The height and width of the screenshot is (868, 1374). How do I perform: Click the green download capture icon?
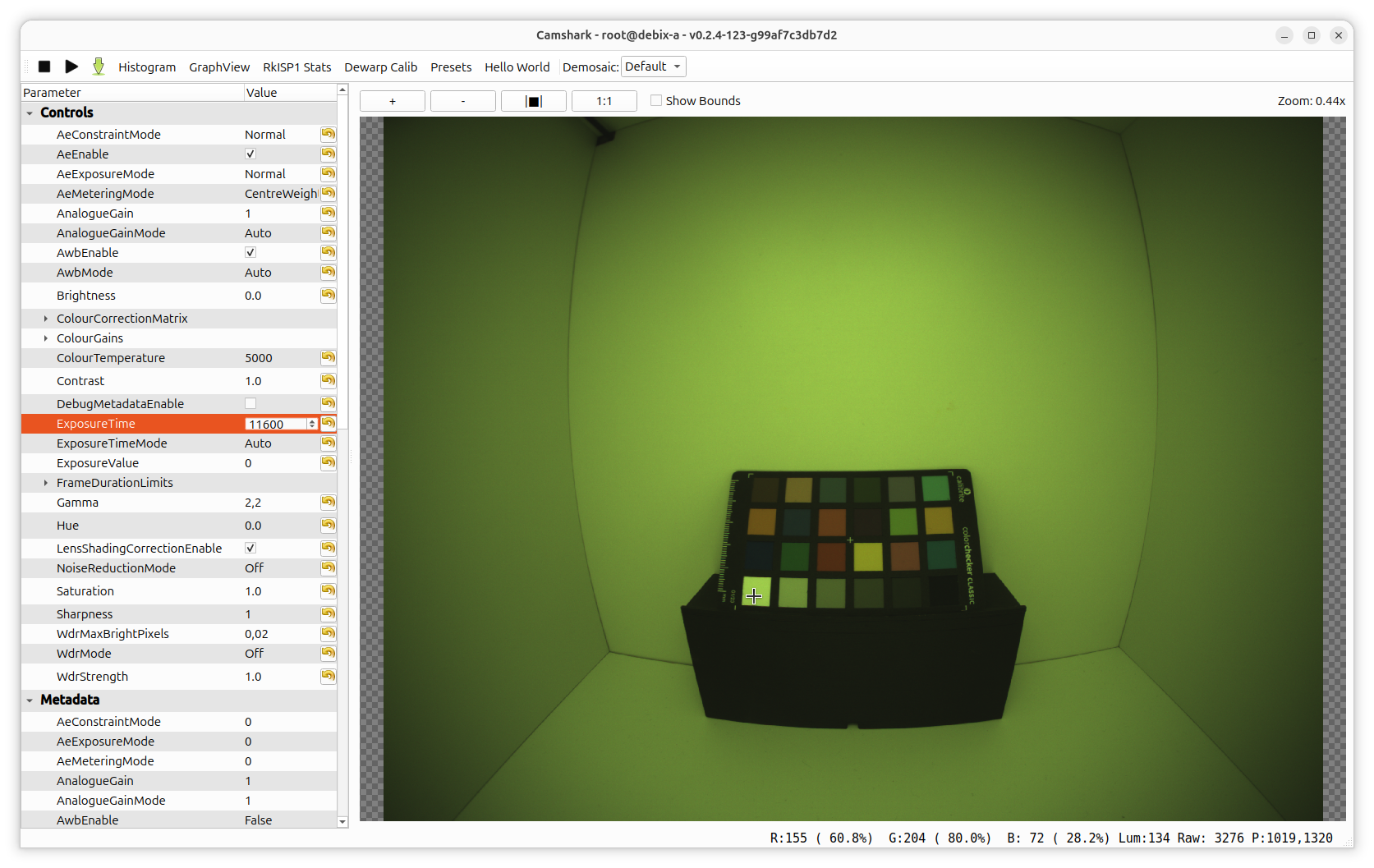(99, 67)
